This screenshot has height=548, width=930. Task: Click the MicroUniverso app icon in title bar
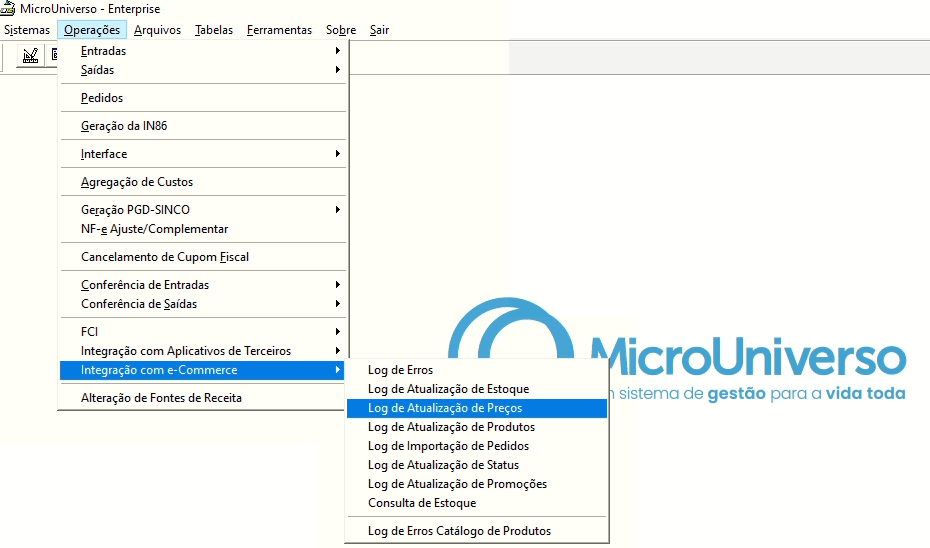(x=8, y=9)
